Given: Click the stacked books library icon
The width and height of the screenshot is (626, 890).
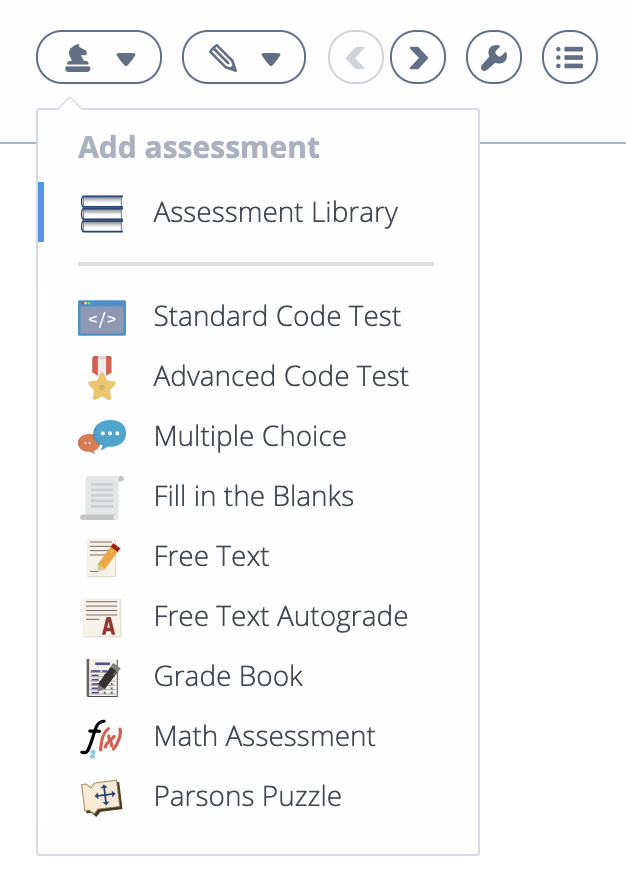Looking at the screenshot, I should (x=102, y=213).
